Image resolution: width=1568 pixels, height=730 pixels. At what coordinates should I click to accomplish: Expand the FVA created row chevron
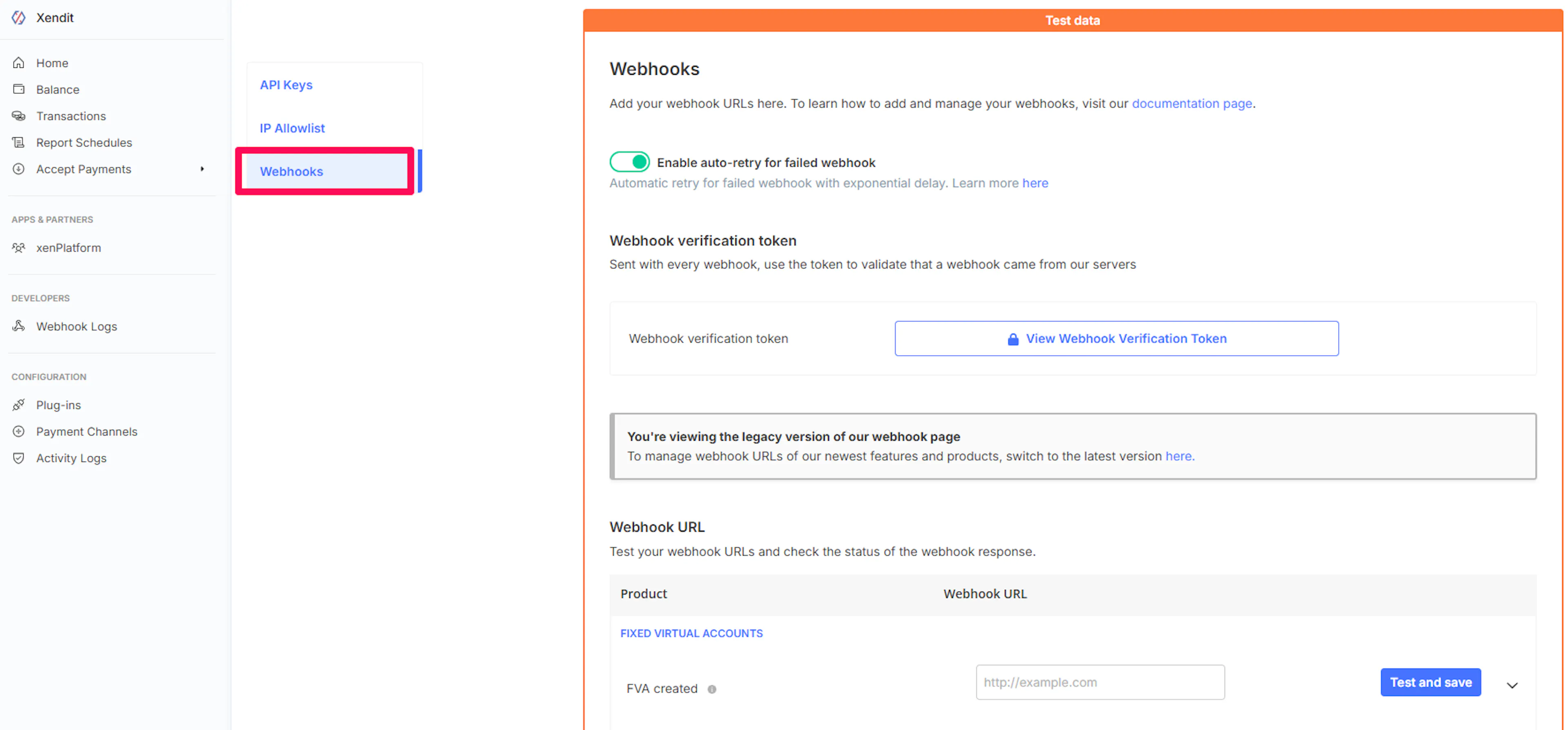point(1512,685)
